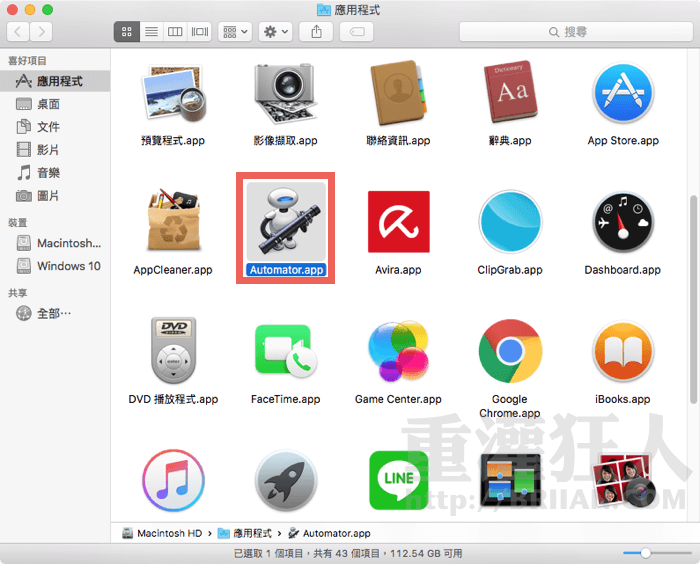Select the App Store.app icon
This screenshot has width=700, height=564.
(x=623, y=93)
